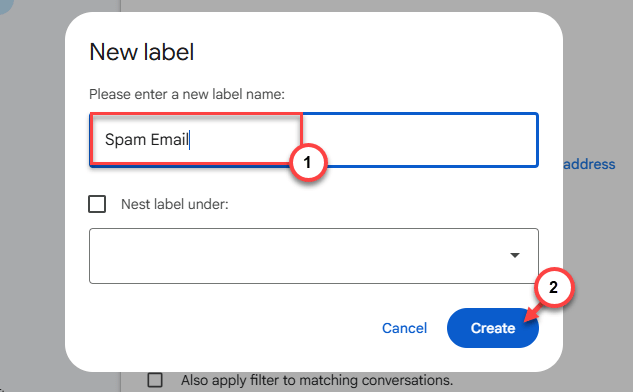Open the parent label dropdown
The image size is (633, 392).
pos(314,256)
